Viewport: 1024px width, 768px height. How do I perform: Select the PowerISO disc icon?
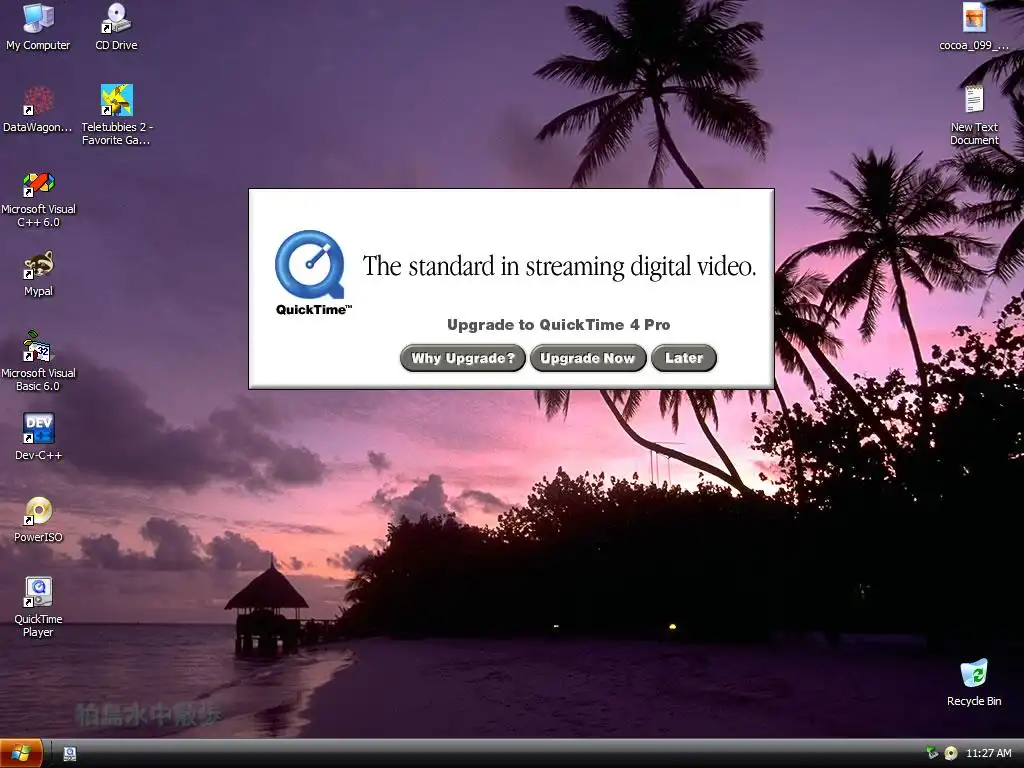point(38,511)
